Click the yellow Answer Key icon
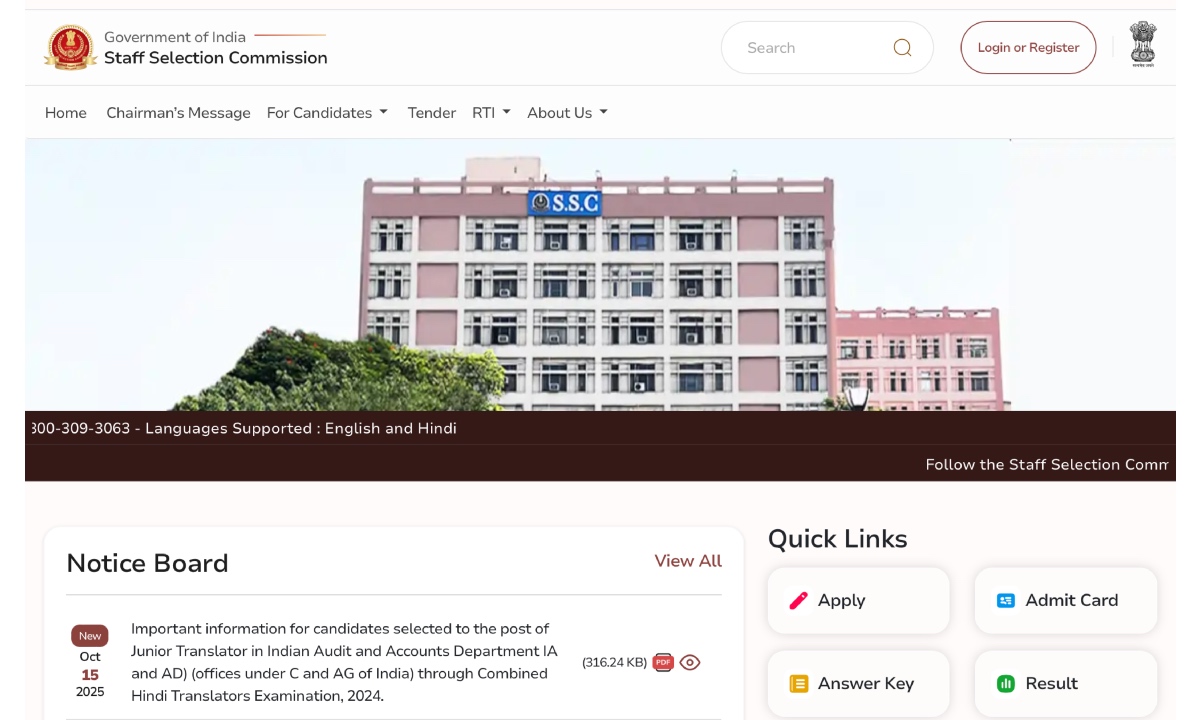1200x720 pixels. point(798,684)
